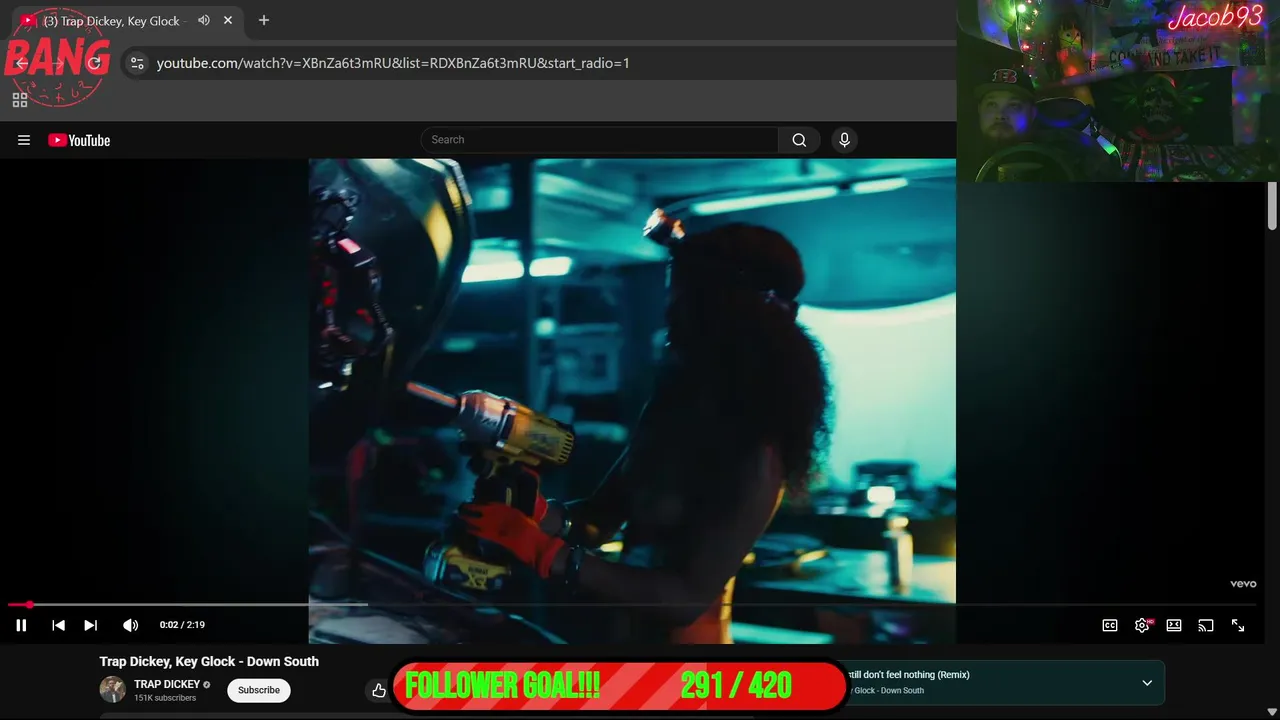Exit full screen view
This screenshot has height=720, width=1280.
[x=1238, y=625]
